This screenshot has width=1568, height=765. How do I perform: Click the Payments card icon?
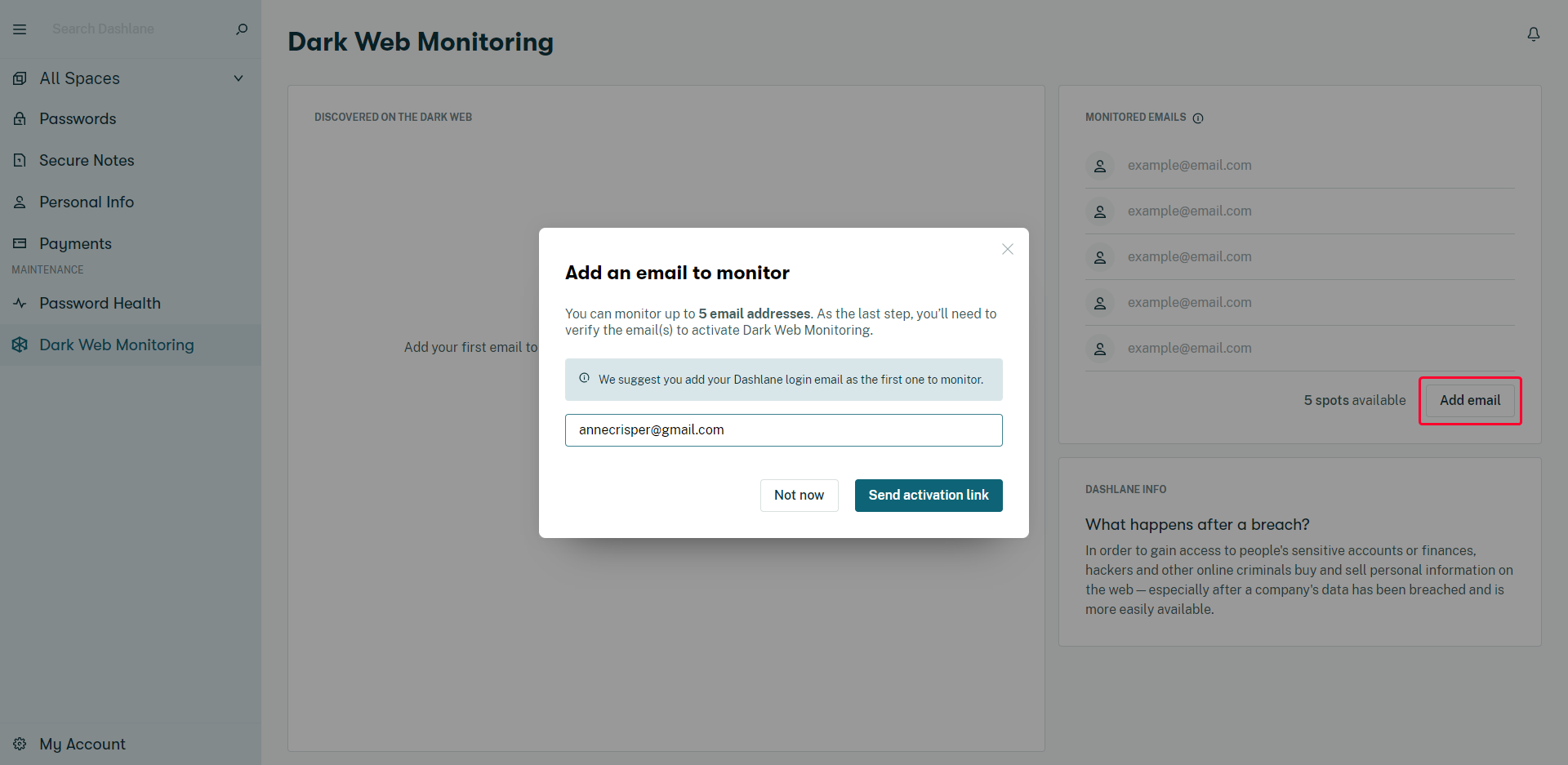click(x=20, y=242)
